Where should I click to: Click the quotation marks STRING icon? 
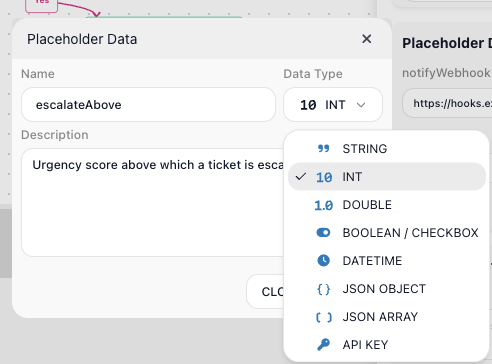323,149
